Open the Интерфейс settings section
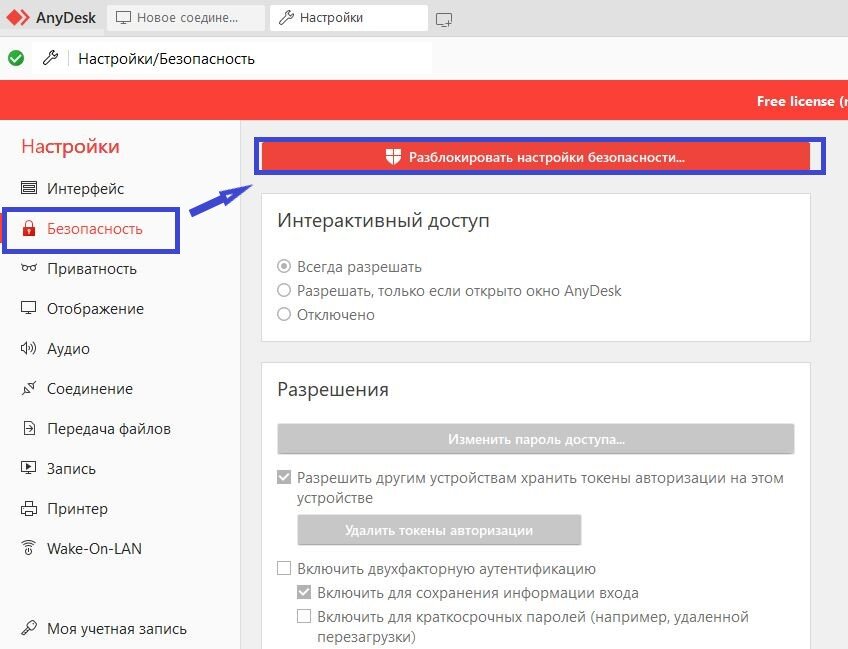848x649 pixels. (x=85, y=188)
